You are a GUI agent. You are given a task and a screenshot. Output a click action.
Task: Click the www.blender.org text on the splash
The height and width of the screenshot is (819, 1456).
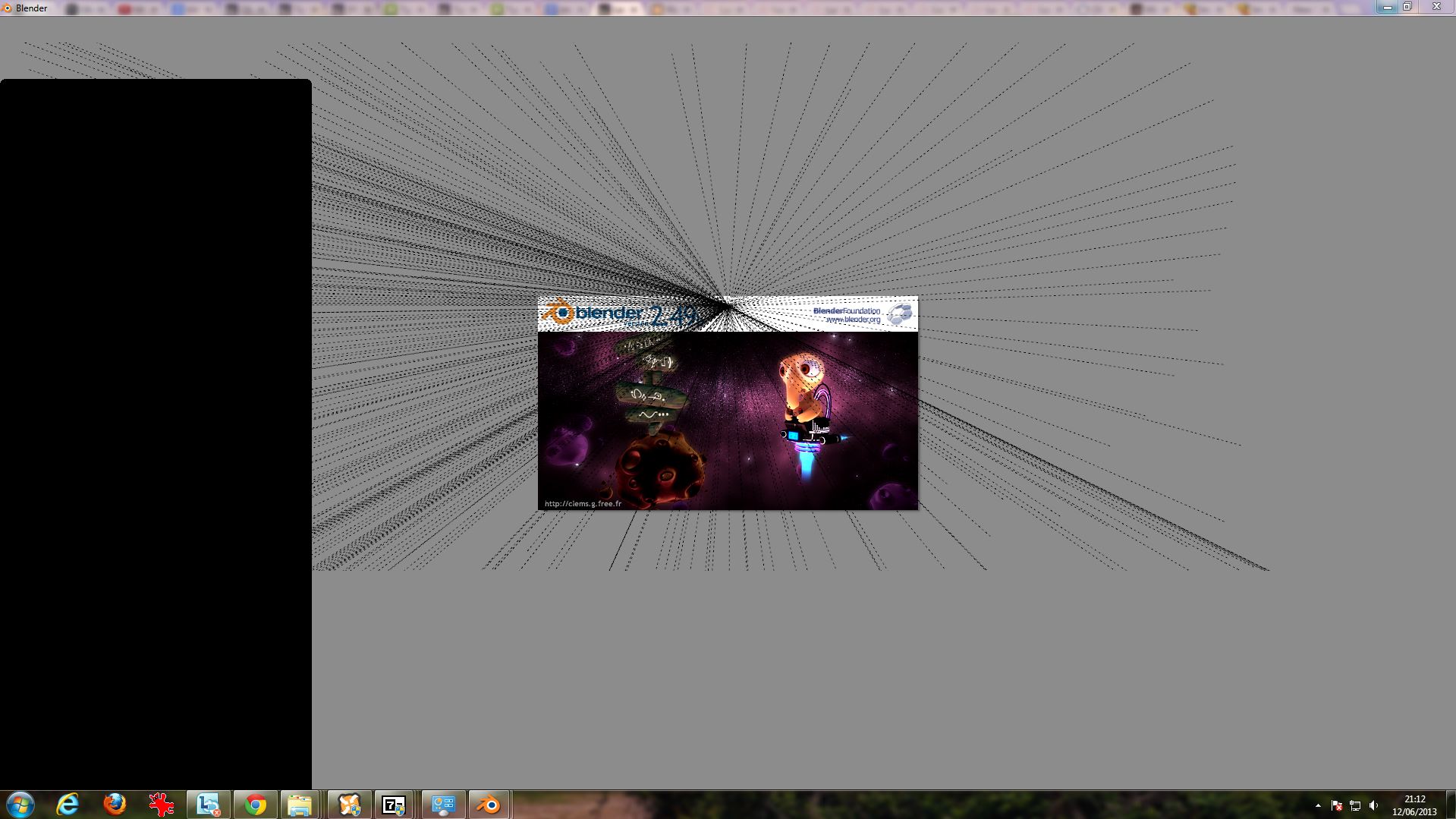853,320
